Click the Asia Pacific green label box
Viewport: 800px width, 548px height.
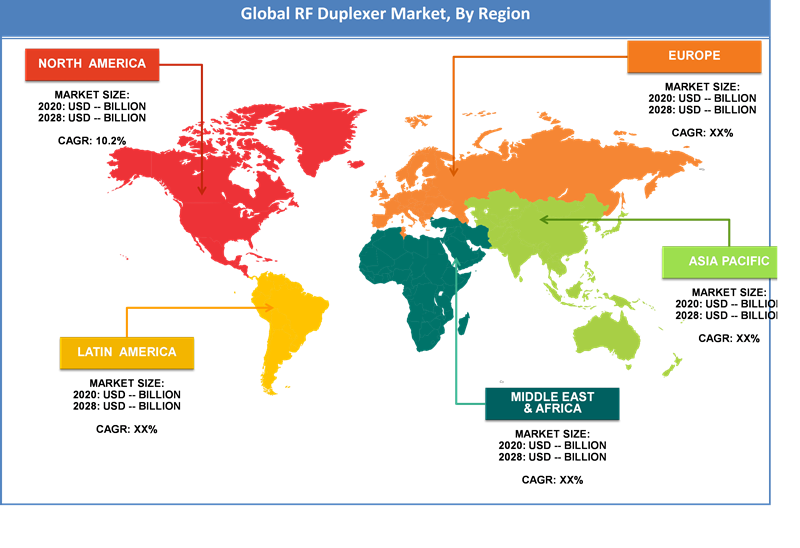coord(719,262)
